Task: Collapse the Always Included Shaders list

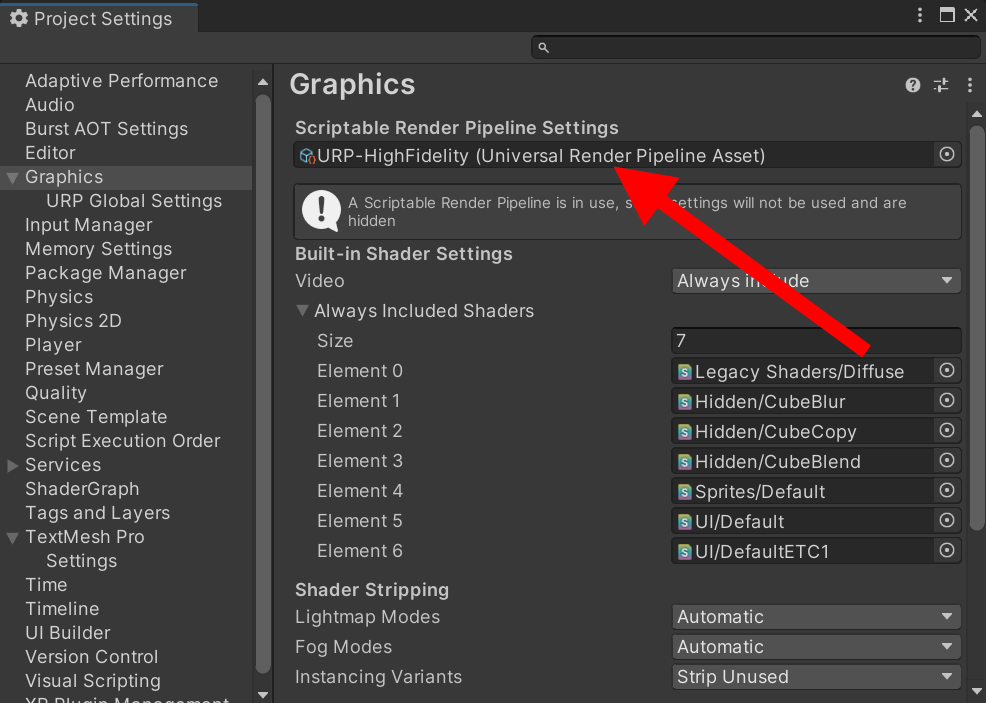Action: 302,311
